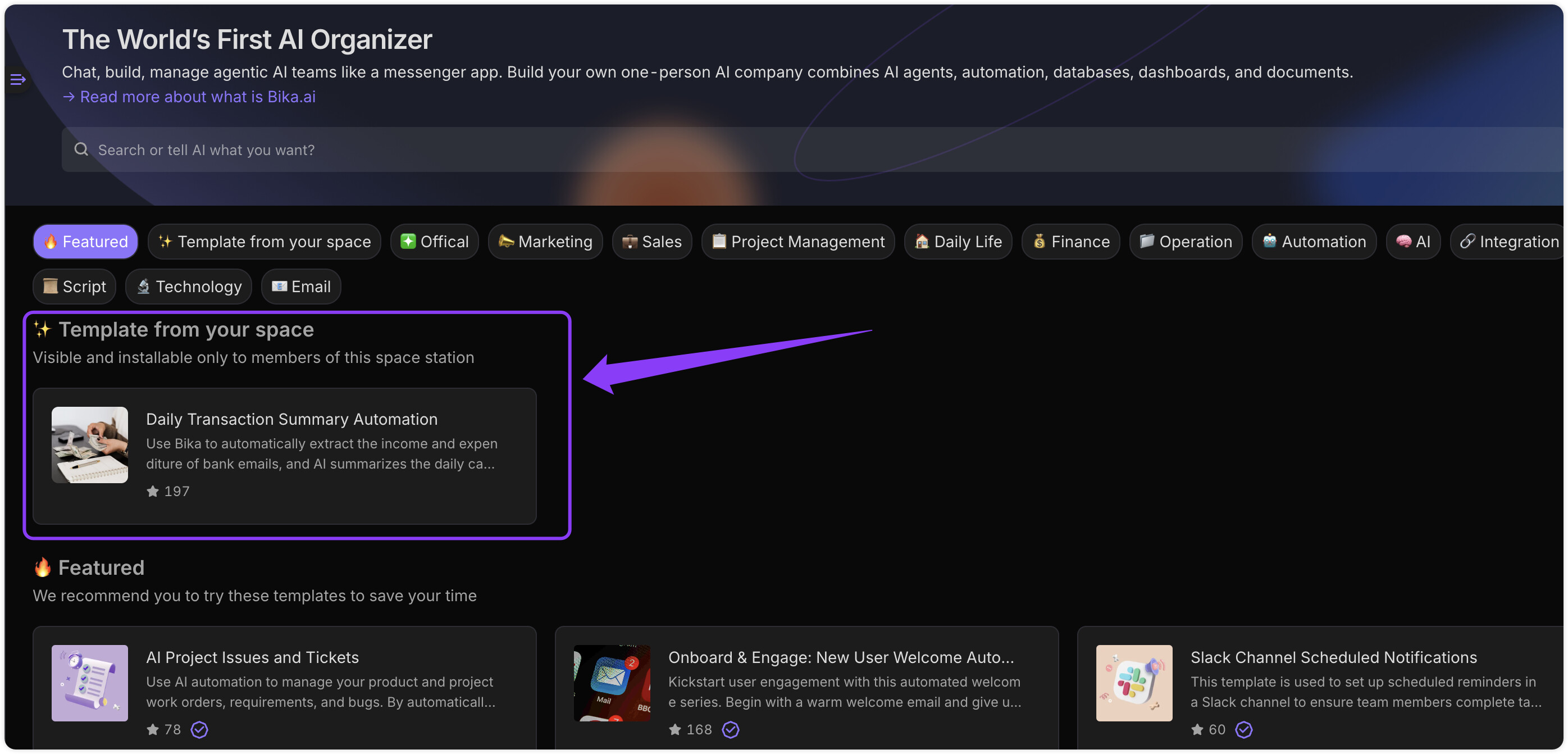Open the Template from your space tab
1568x754 pixels.
(264, 242)
